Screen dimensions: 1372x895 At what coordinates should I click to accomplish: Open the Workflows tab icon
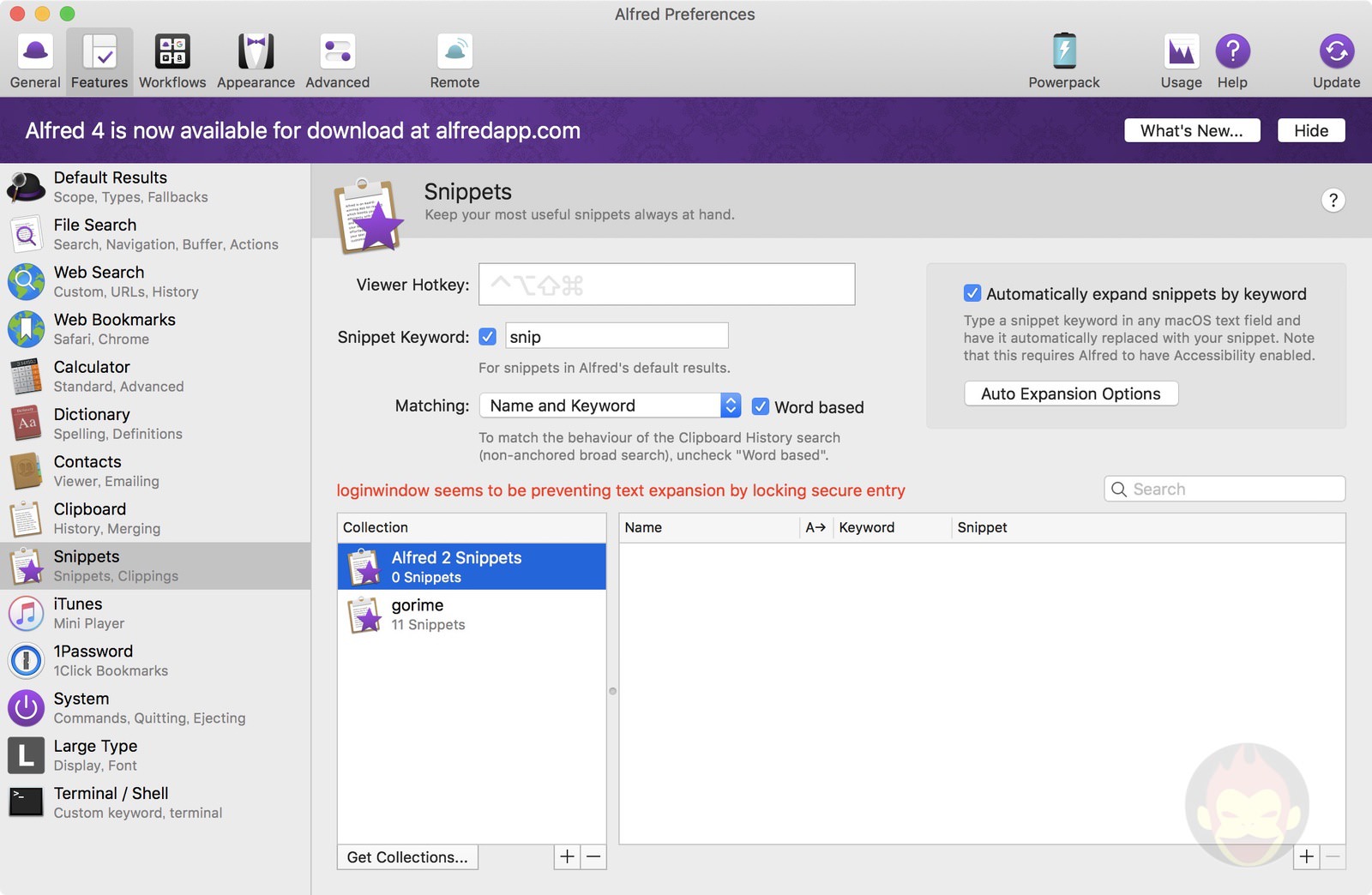[x=172, y=62]
